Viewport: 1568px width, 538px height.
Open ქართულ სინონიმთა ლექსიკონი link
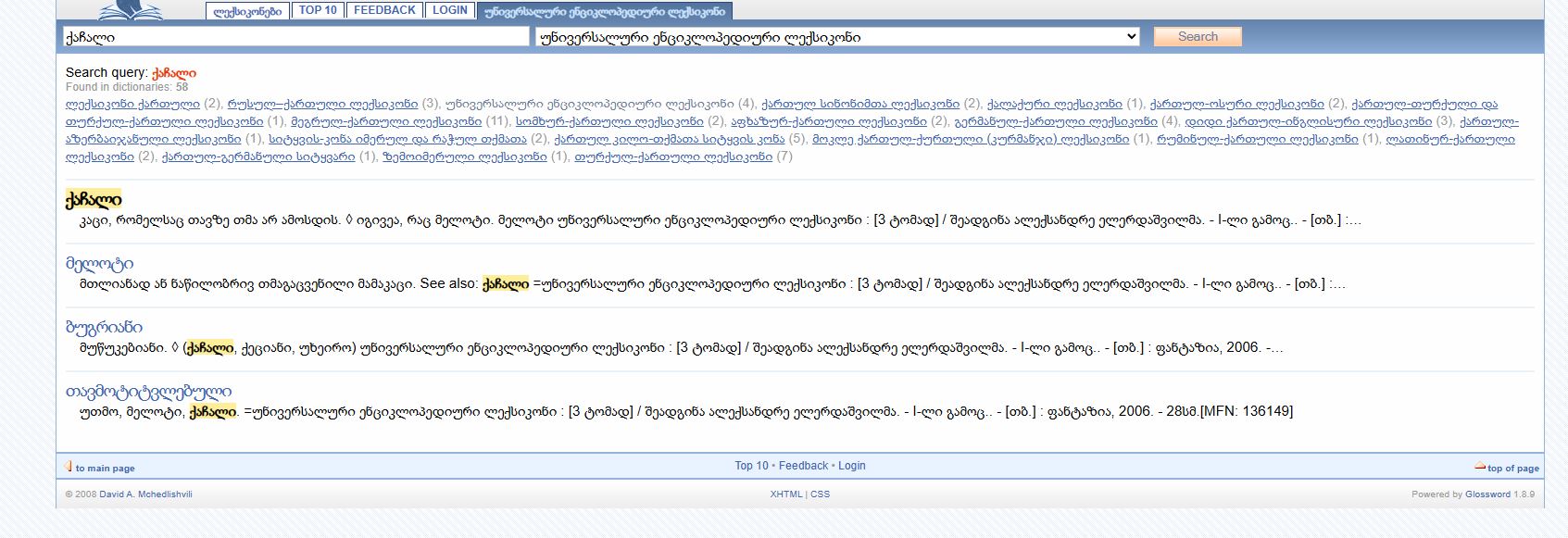[860, 104]
